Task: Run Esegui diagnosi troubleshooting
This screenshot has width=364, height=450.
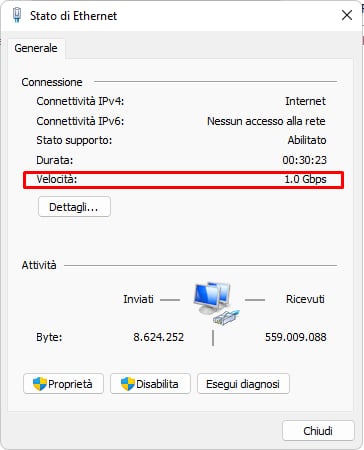Action: pos(243,384)
